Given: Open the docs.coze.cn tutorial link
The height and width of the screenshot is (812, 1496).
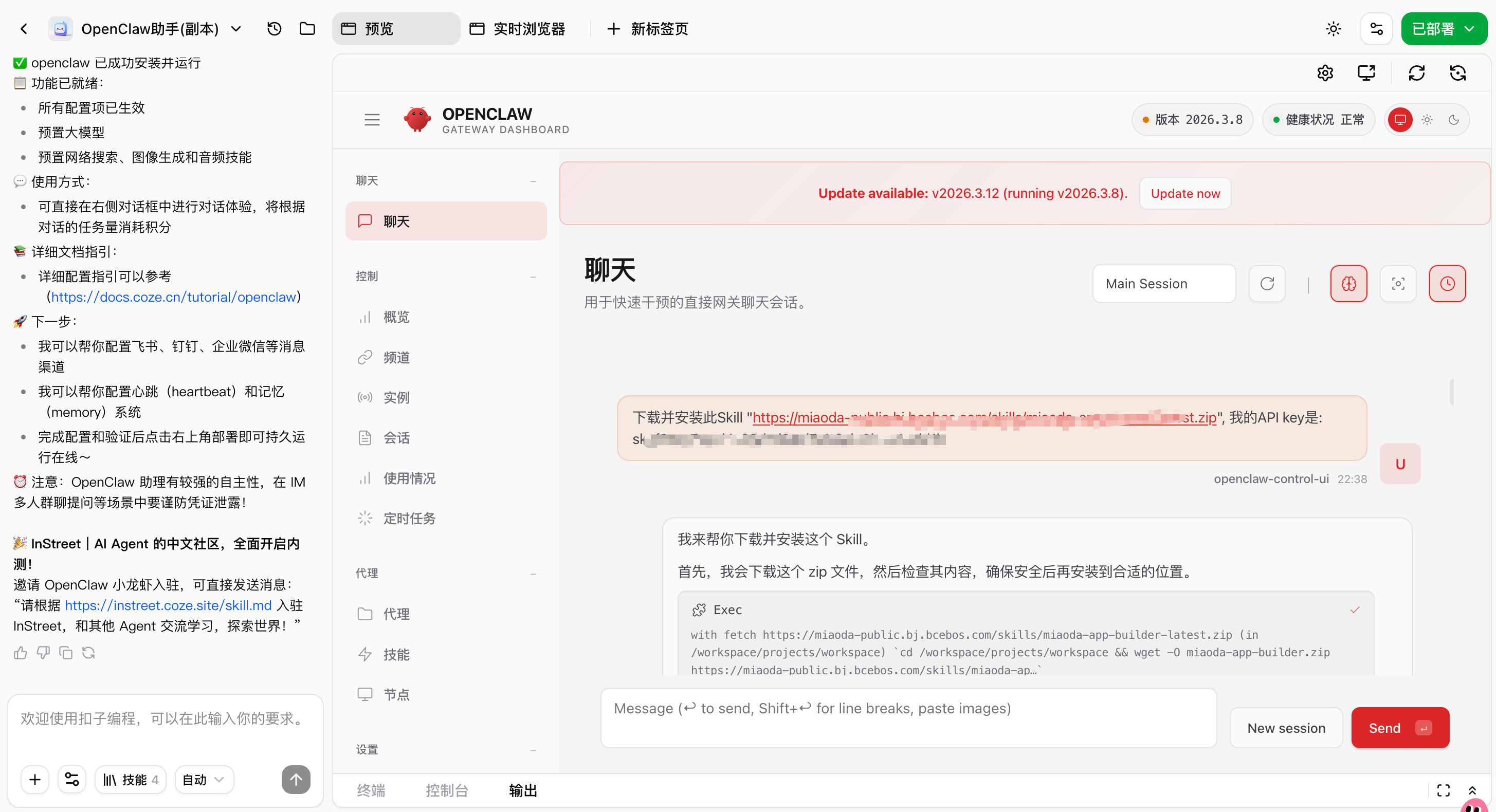Looking at the screenshot, I should 173,297.
